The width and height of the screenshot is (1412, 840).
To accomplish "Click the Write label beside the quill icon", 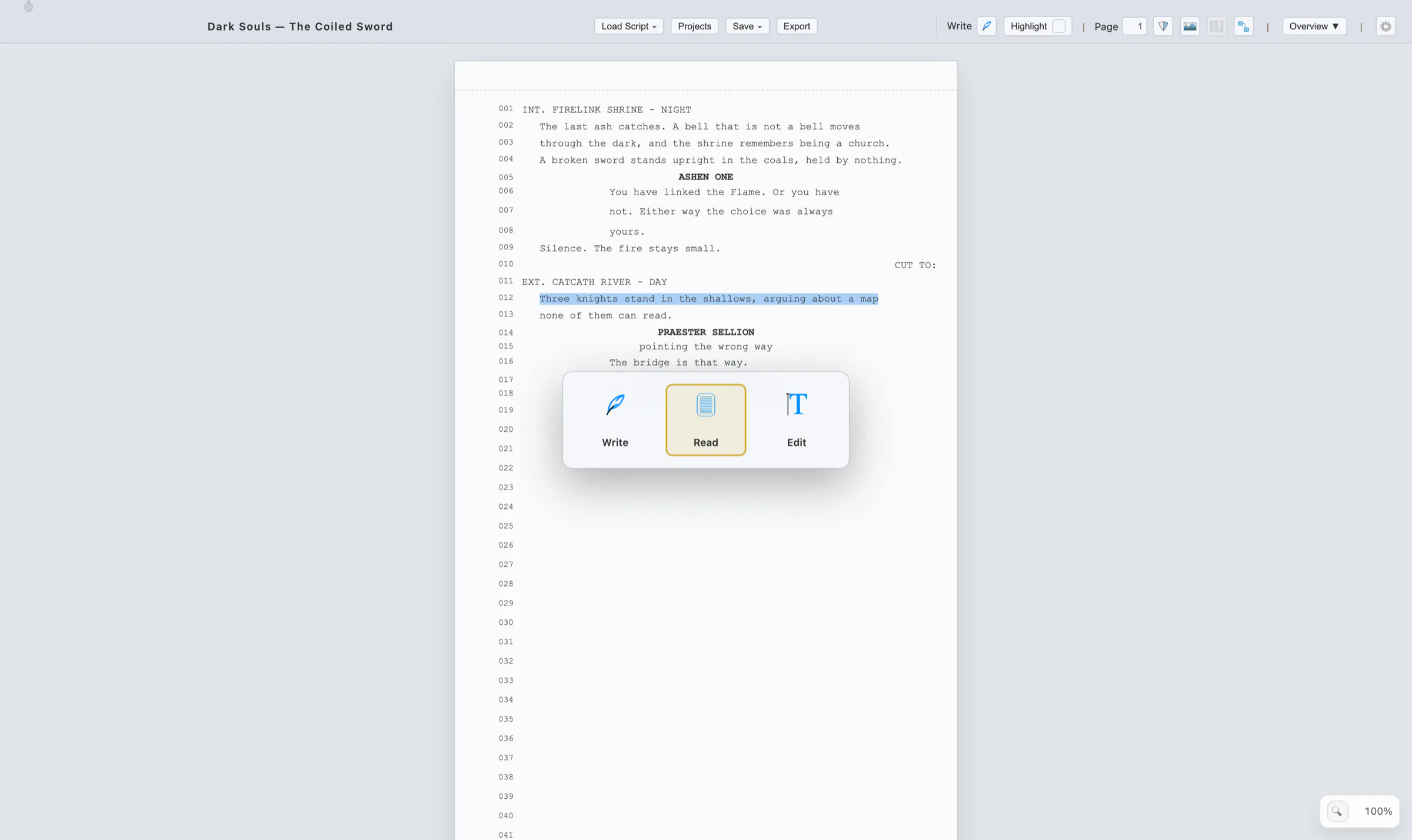I will [x=959, y=26].
